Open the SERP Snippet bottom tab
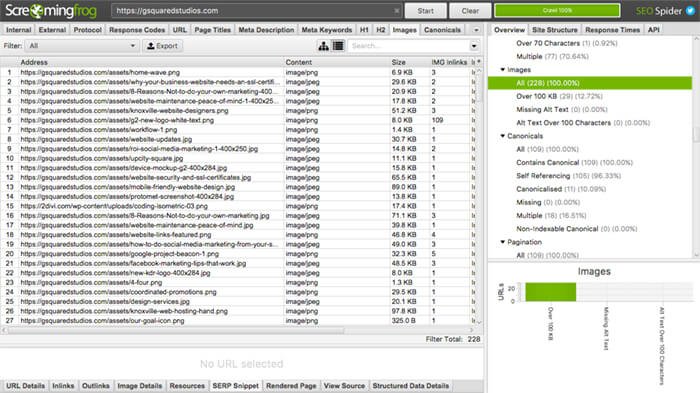Image resolution: width=700 pixels, height=393 pixels. click(x=236, y=386)
